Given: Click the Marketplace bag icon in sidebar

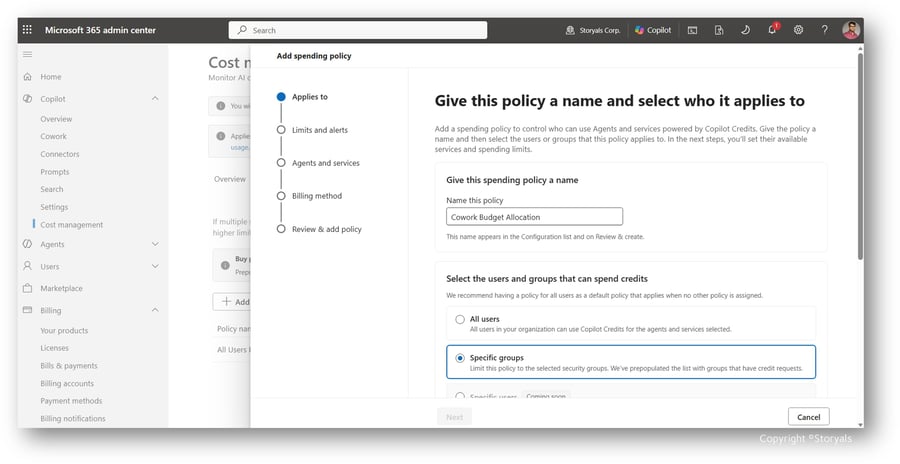Looking at the screenshot, I should coord(27,288).
